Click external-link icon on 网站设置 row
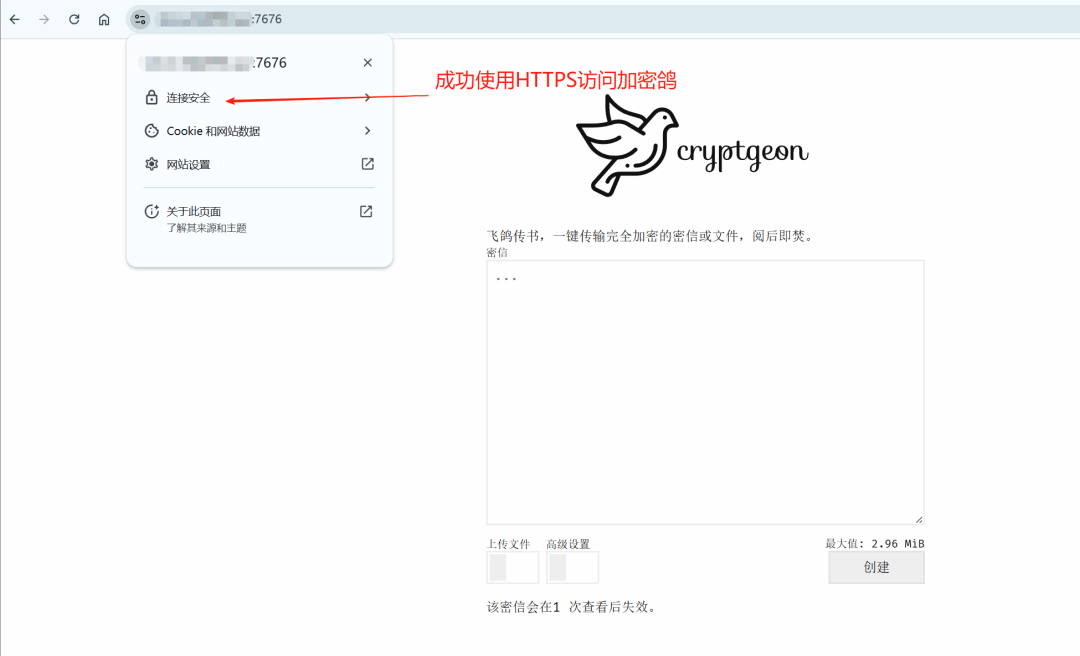 [x=368, y=164]
